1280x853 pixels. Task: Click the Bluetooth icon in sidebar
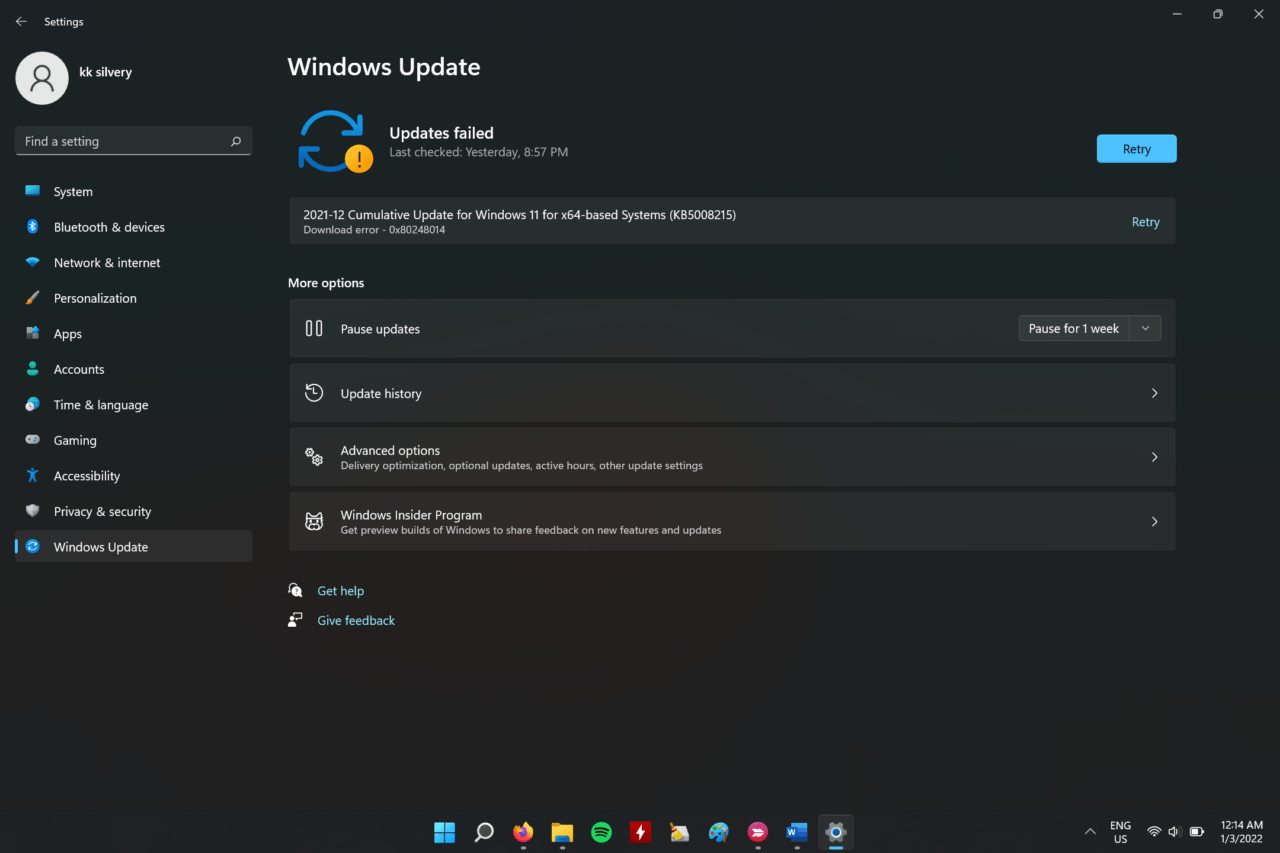33,227
